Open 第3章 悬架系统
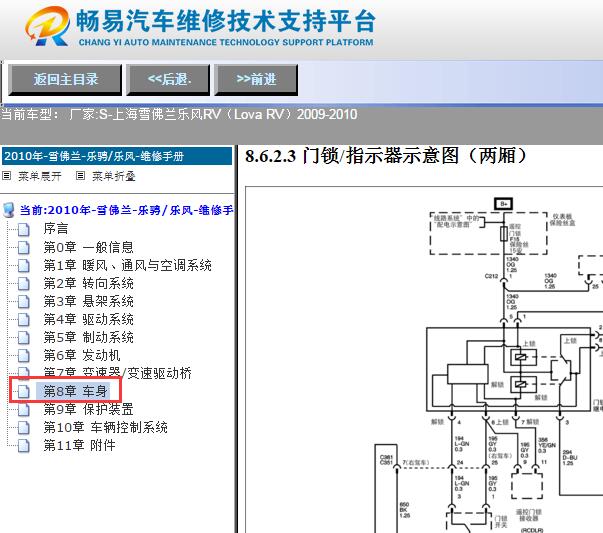The width and height of the screenshot is (603, 533). (88, 301)
